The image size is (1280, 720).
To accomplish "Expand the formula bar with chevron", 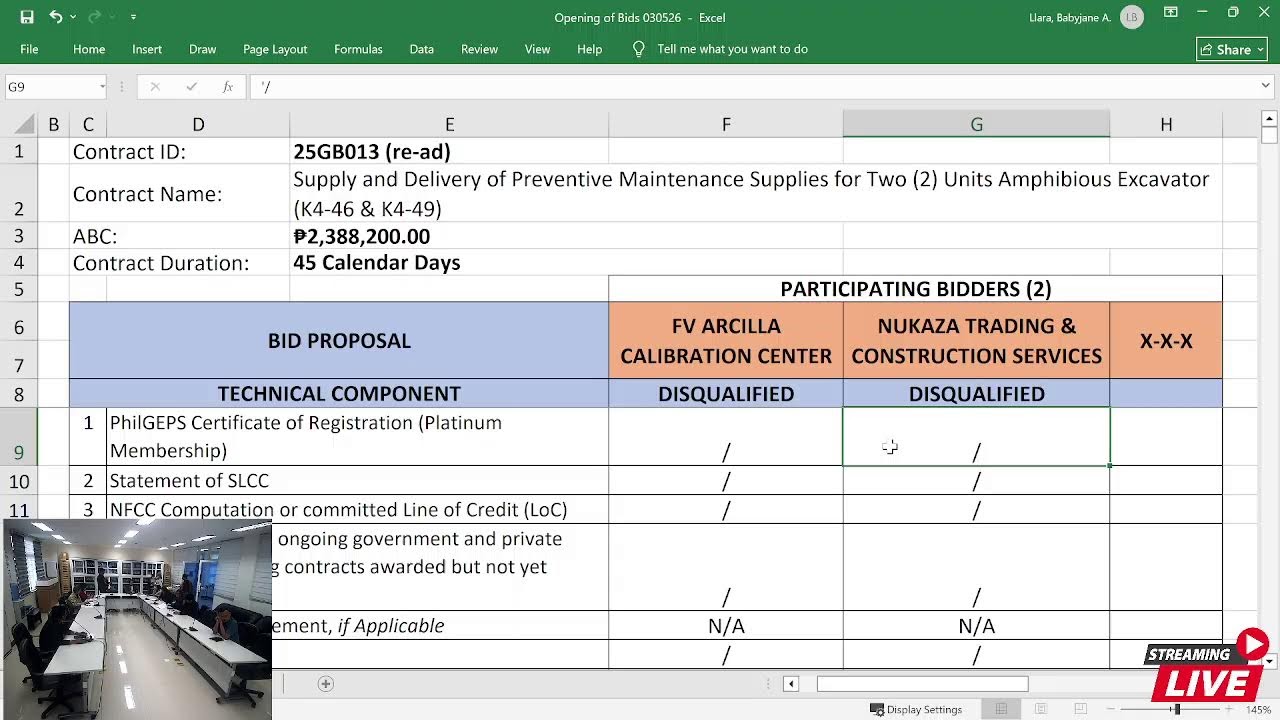I will 1265,87.
